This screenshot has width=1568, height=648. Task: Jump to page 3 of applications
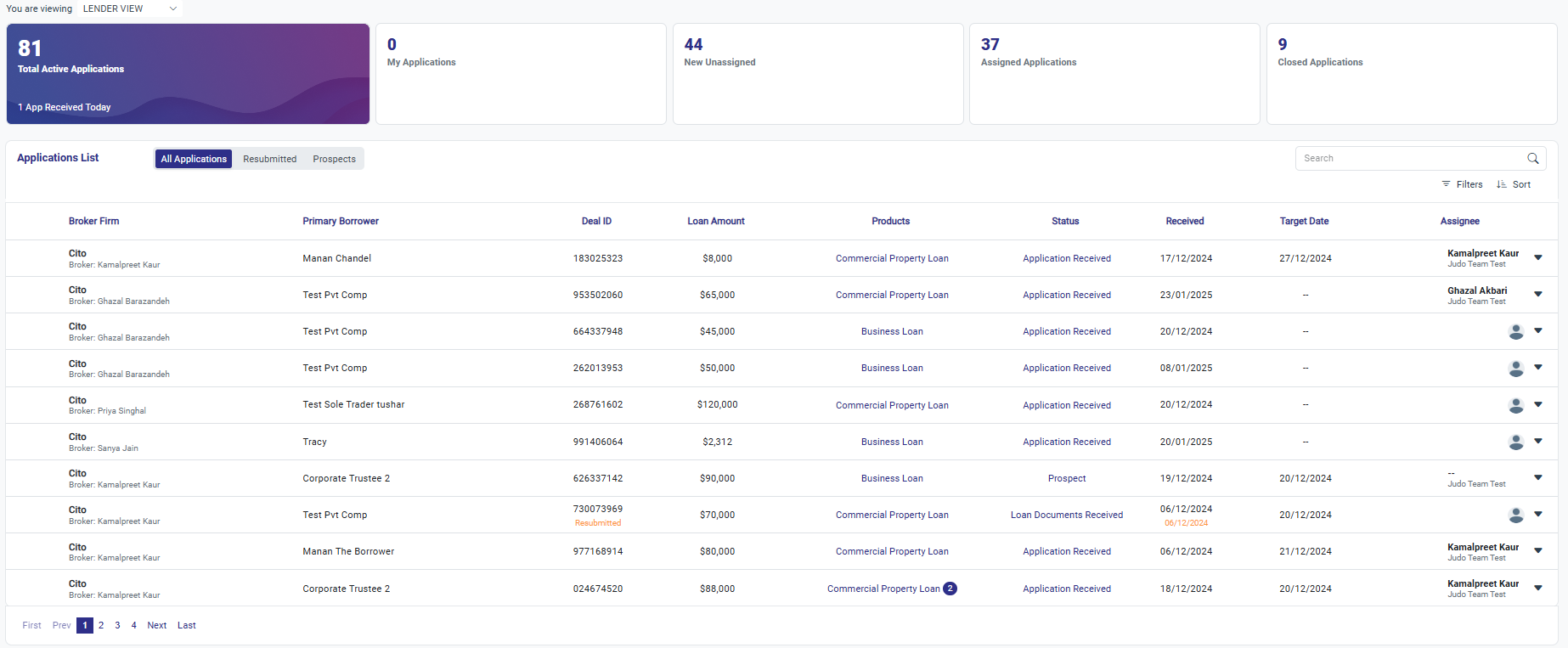point(117,625)
